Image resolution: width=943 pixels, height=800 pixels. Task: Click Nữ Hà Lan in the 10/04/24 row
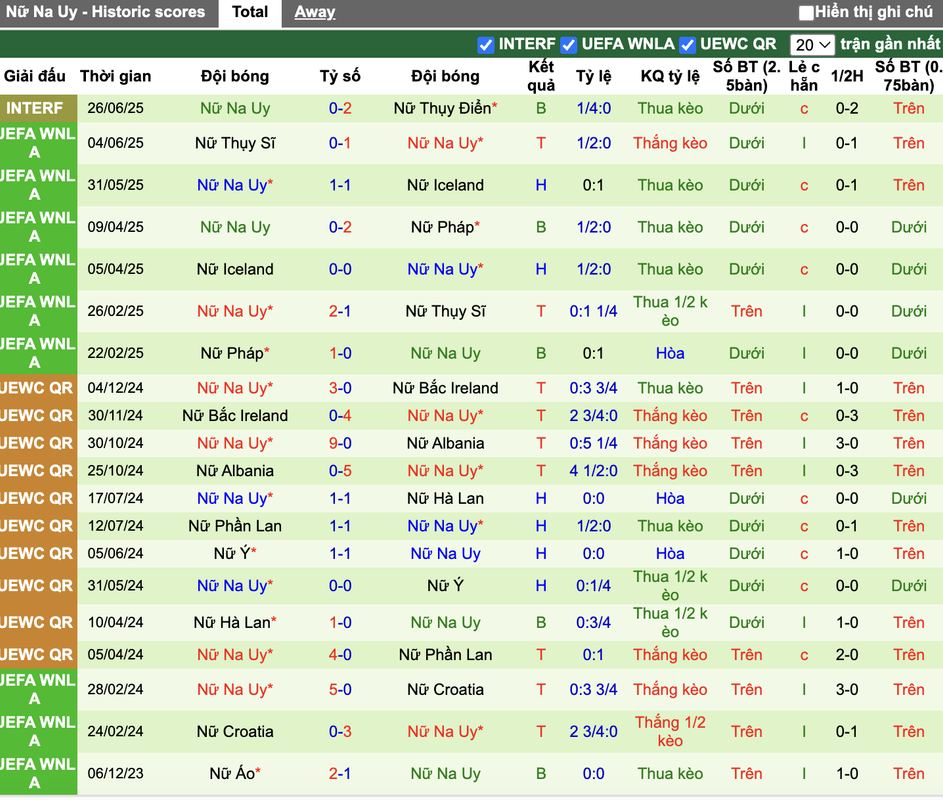235,623
